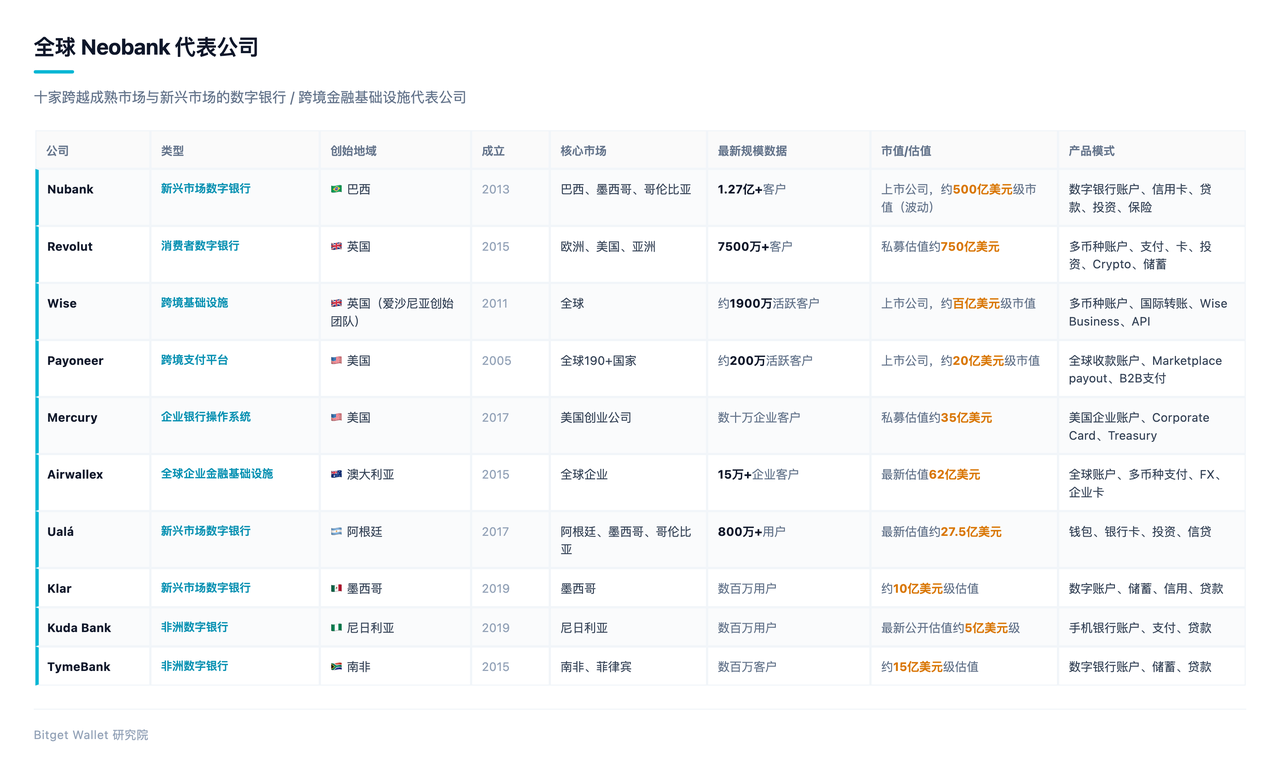Click the Mexico flag icon in Klar row
Viewport: 1280px width, 769px height.
coord(336,589)
